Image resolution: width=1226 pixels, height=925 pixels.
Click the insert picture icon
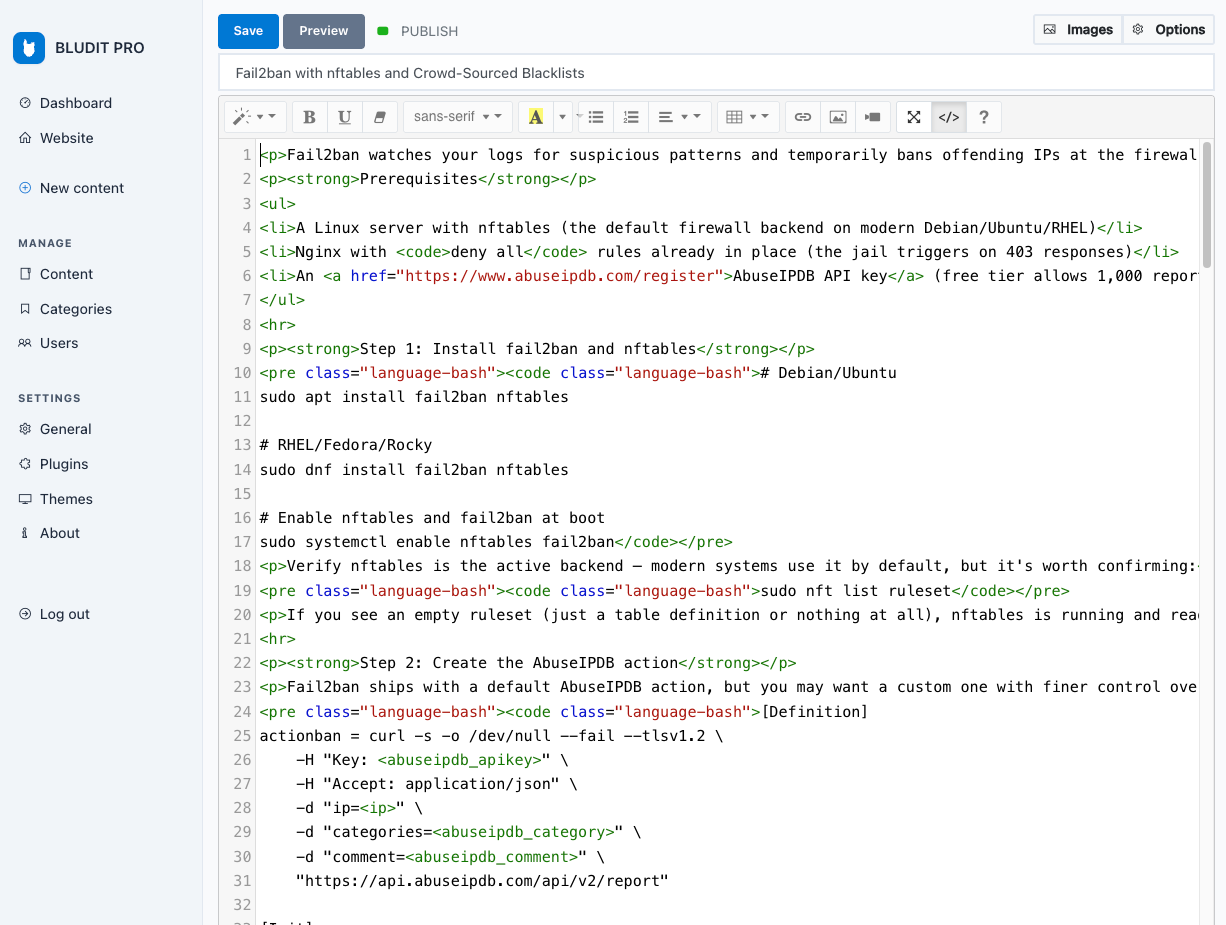click(x=838, y=117)
